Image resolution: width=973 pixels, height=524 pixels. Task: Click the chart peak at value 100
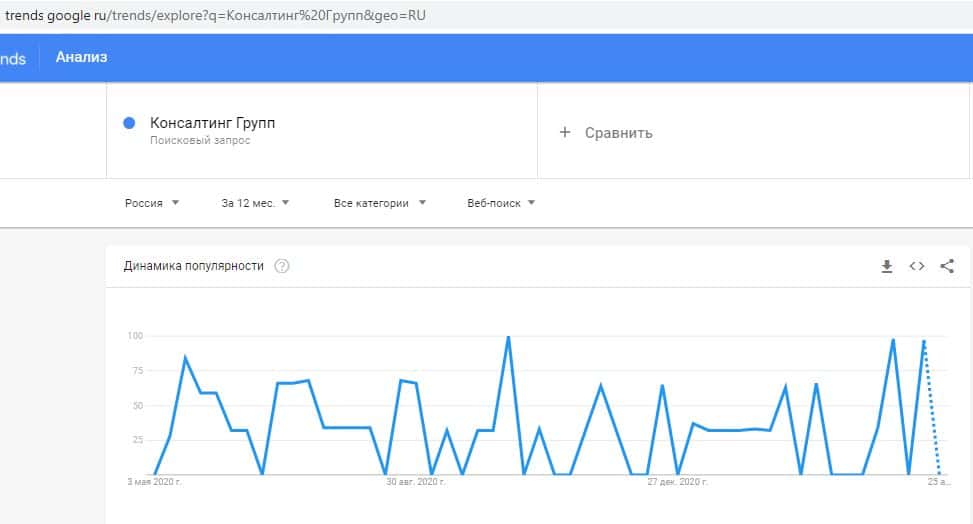(x=508, y=337)
